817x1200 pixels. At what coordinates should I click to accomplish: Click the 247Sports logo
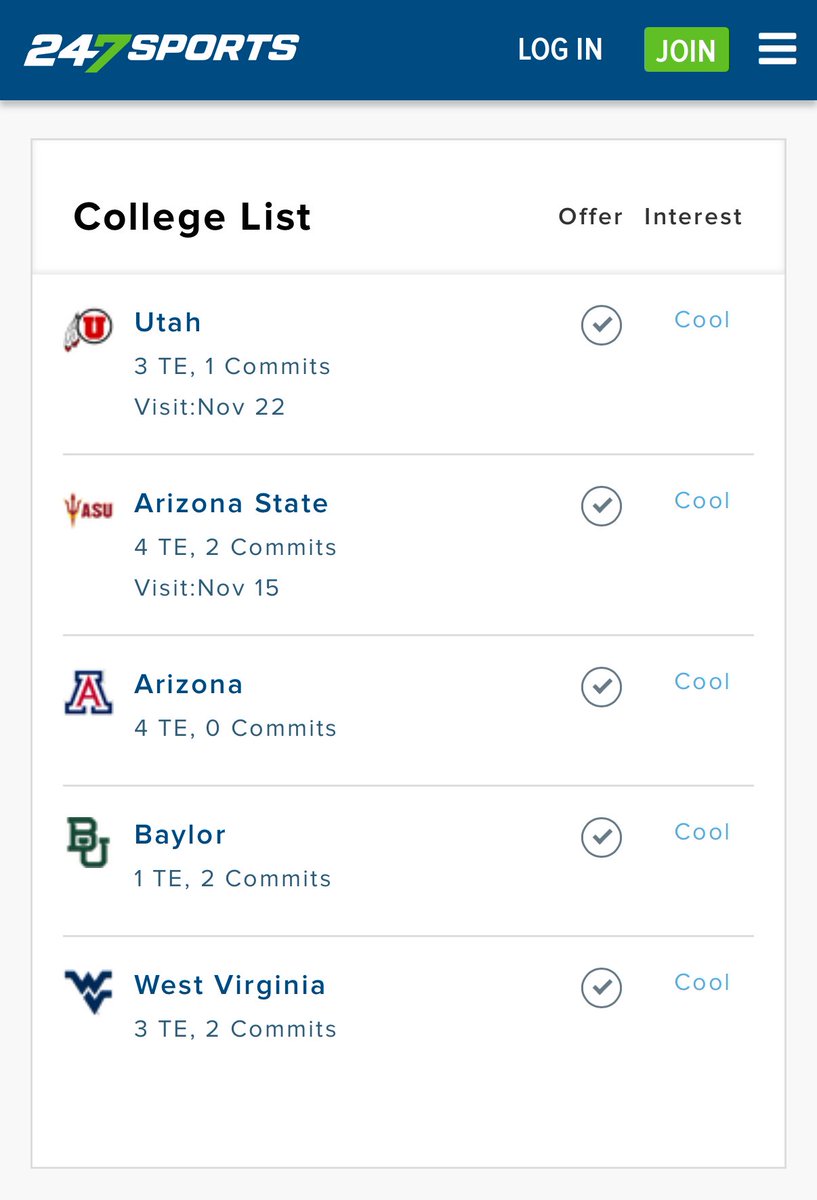click(x=162, y=49)
